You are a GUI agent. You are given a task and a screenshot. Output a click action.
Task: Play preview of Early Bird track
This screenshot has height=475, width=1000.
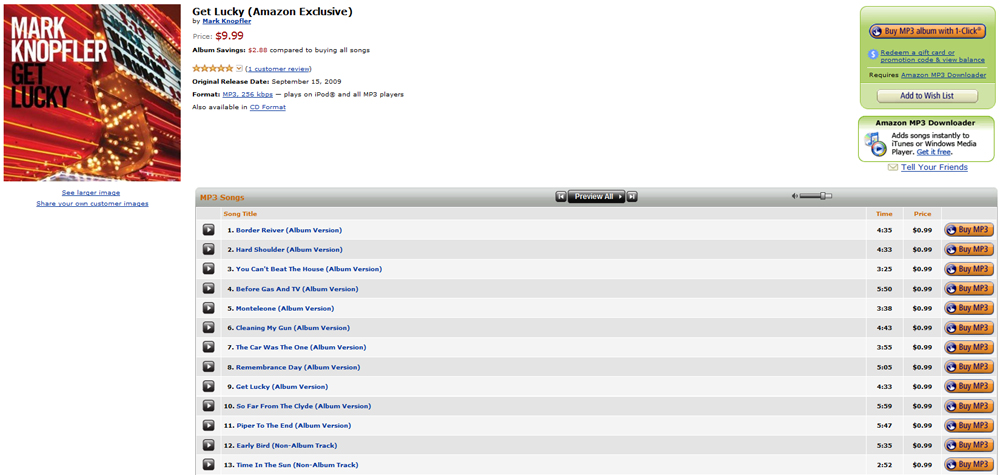[209, 445]
